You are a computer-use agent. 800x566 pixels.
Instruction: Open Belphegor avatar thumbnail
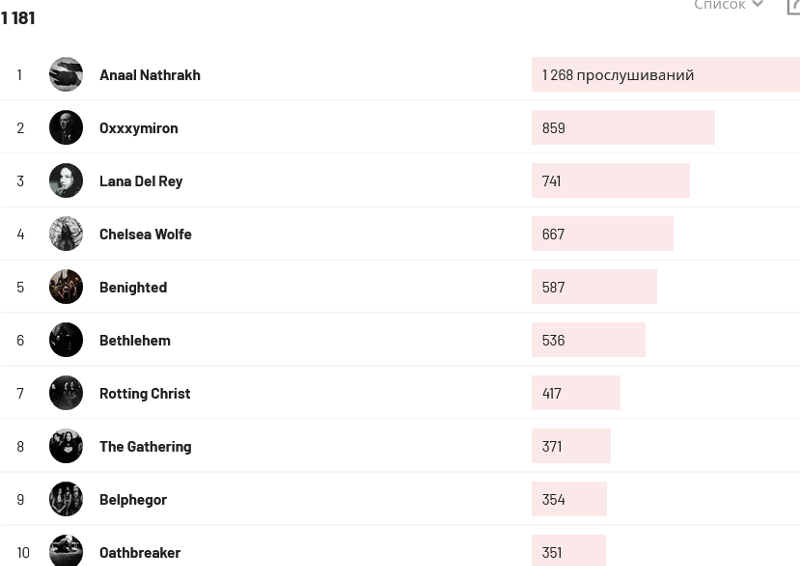(66, 499)
